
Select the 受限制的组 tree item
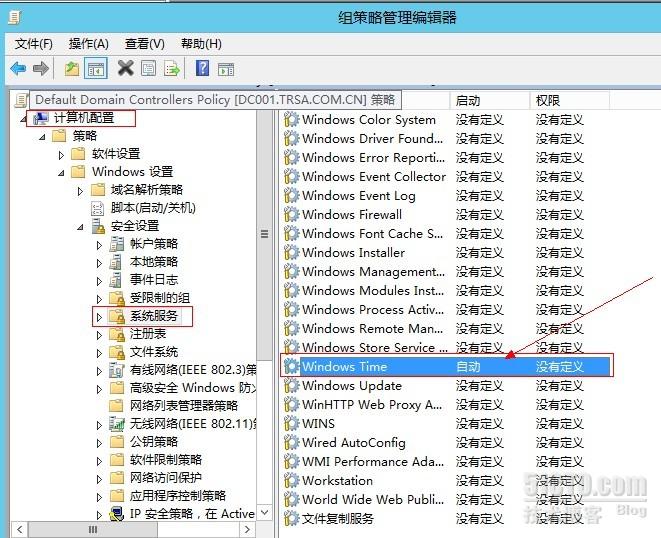[160, 298]
